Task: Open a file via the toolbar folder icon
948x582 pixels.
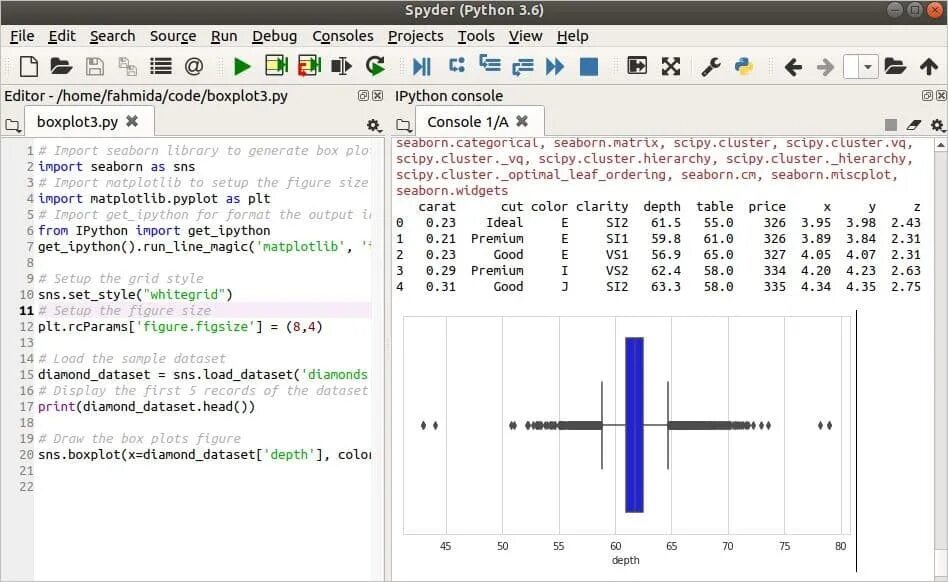Action: [61, 66]
